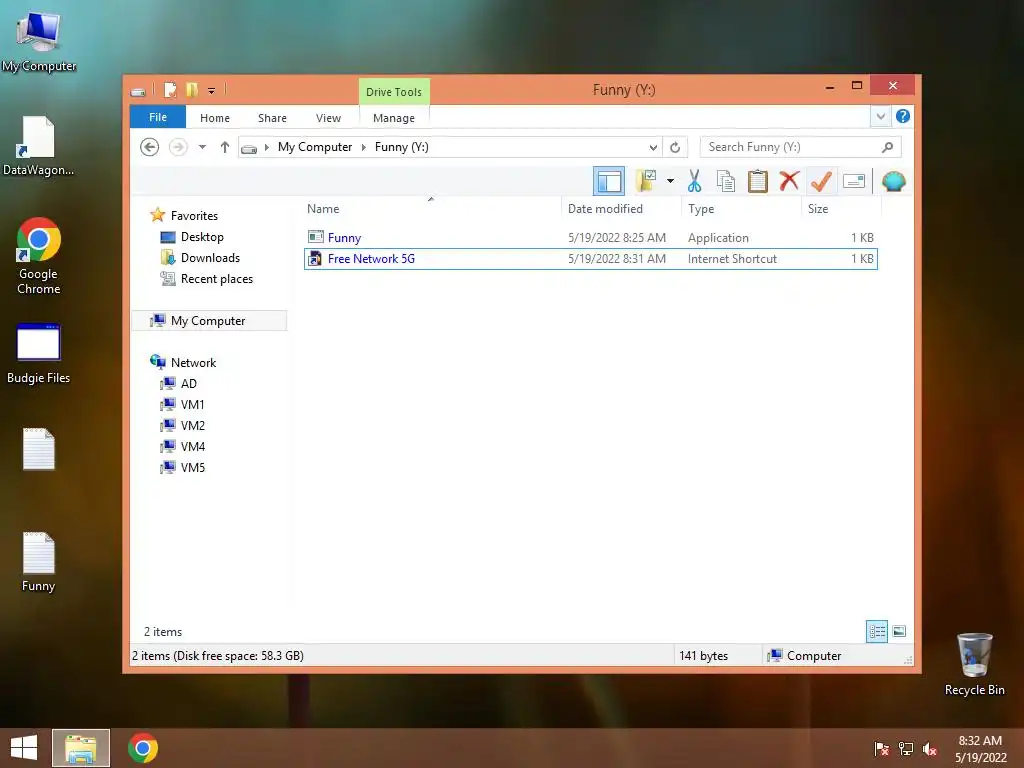The width and height of the screenshot is (1024, 768).
Task: Switch to the Home ribbon tab
Action: pyautogui.click(x=215, y=118)
